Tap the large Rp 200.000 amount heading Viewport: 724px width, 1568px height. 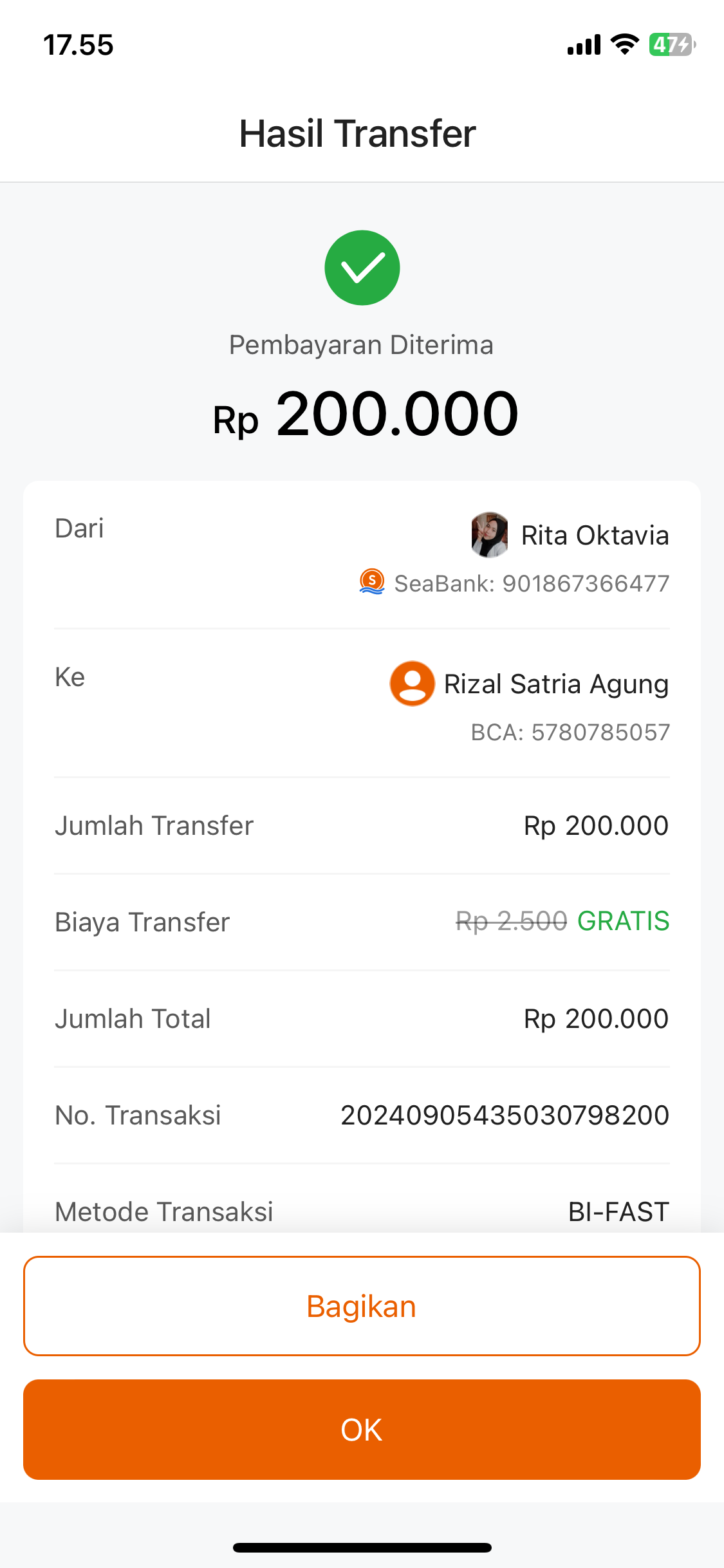pyautogui.click(x=365, y=415)
